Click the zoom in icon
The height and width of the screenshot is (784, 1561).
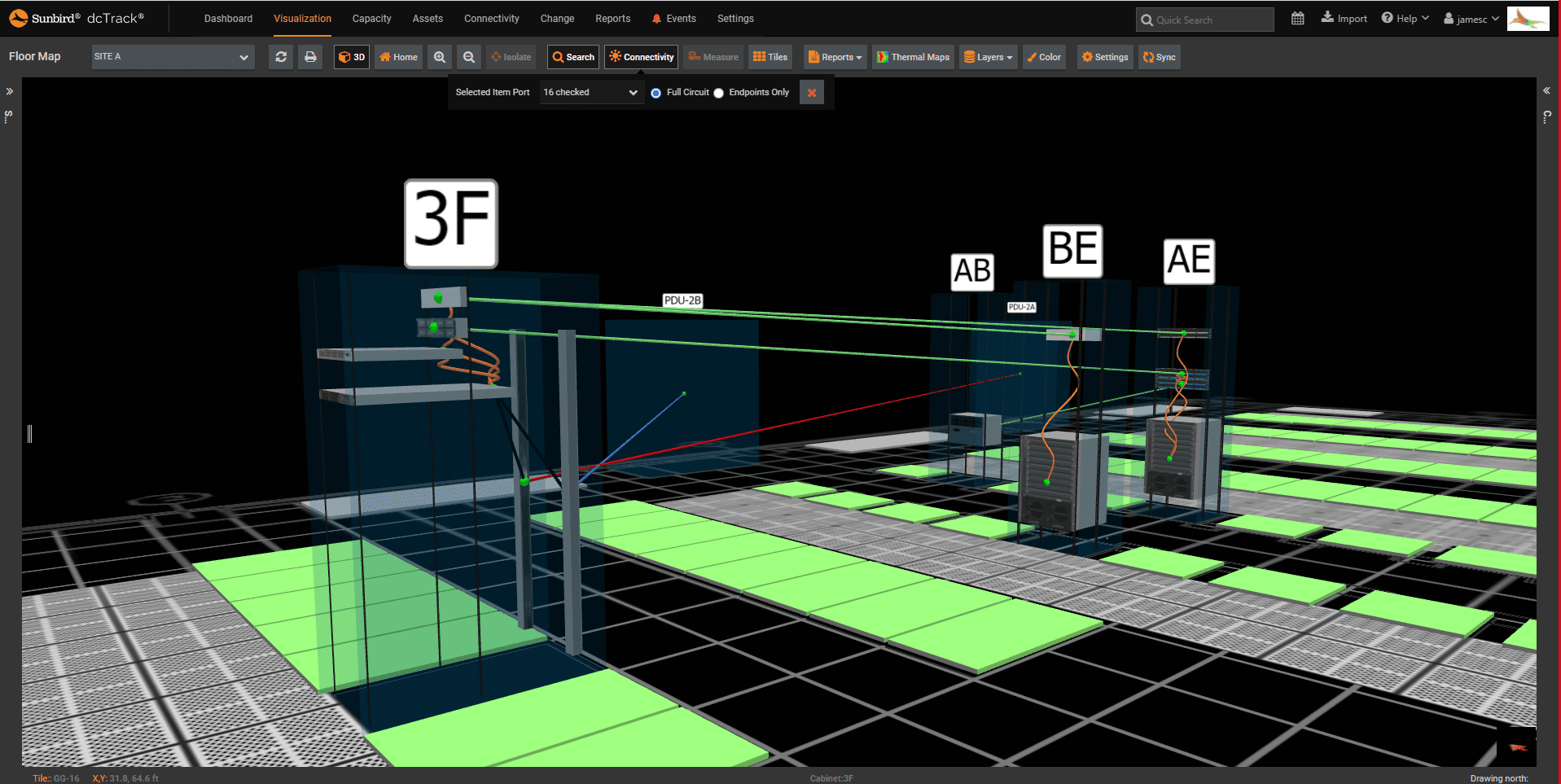(440, 57)
